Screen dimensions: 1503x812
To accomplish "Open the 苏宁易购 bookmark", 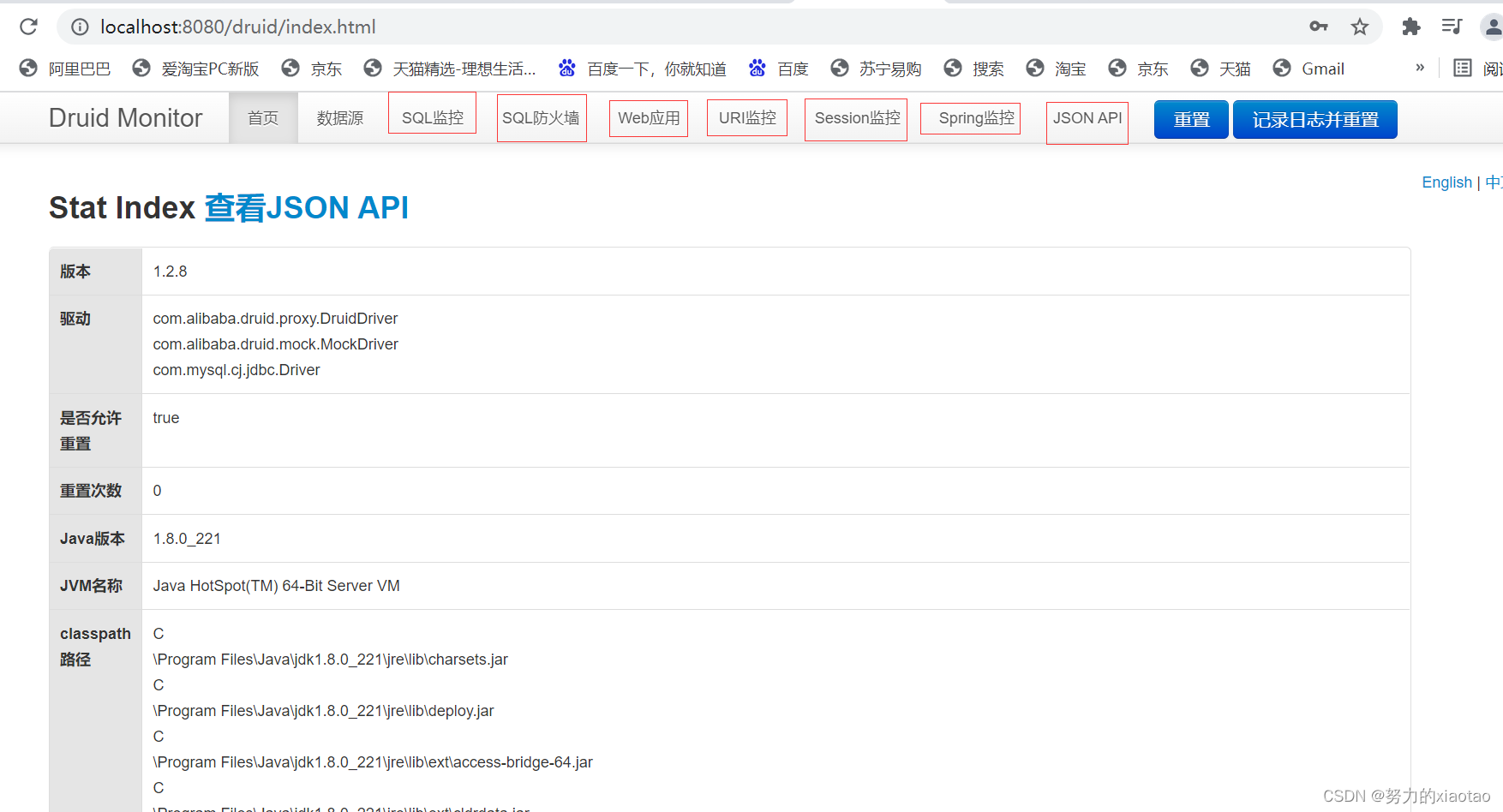I will 876,69.
